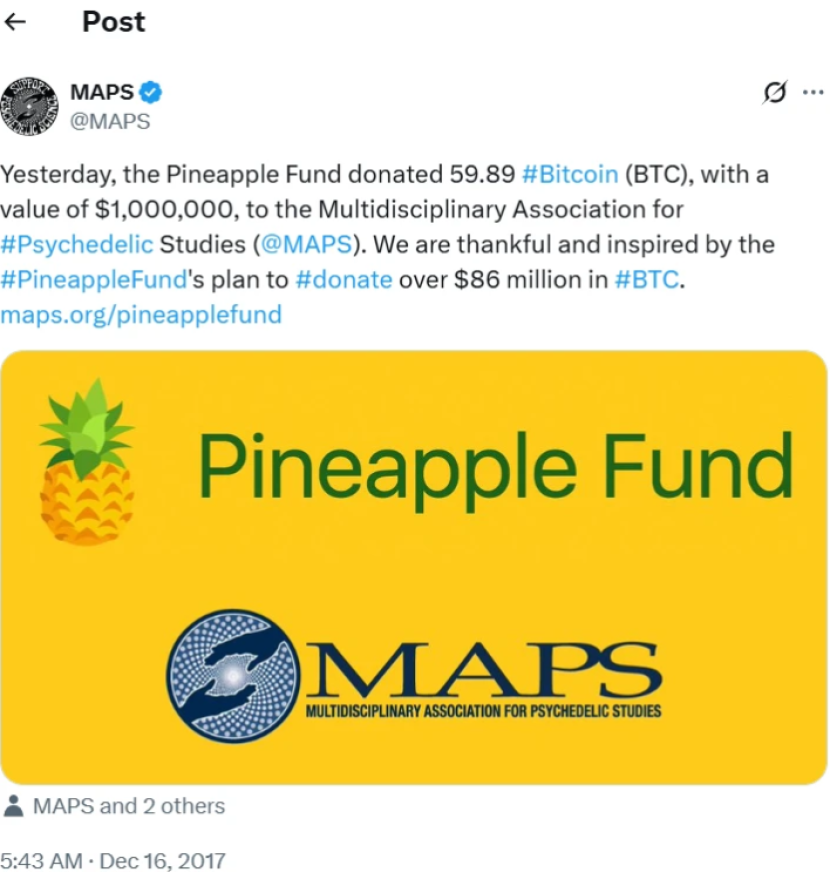Open the more options ellipsis menu
Screen dimensions: 830x872
(813, 92)
